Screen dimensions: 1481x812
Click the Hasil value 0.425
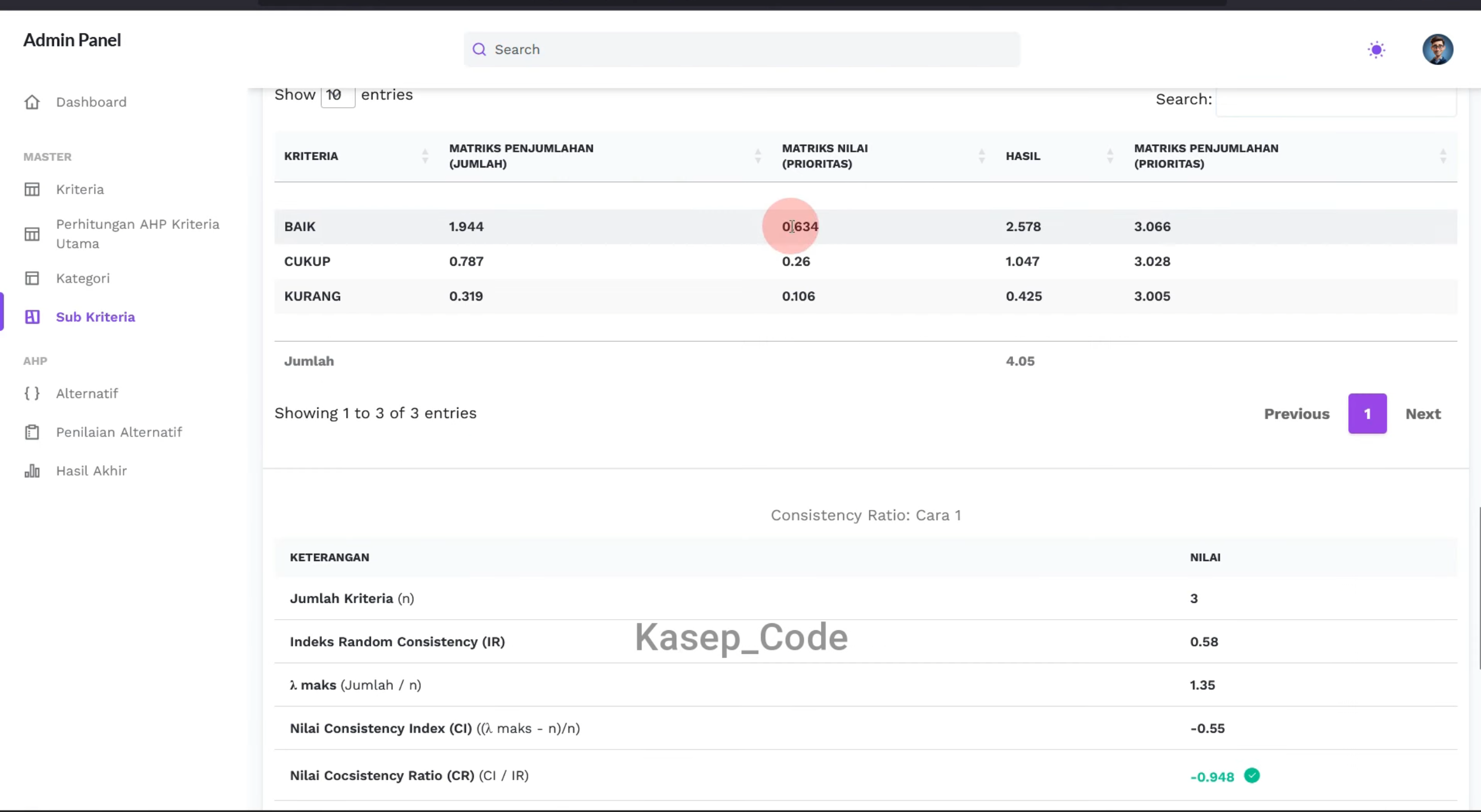click(x=1024, y=296)
